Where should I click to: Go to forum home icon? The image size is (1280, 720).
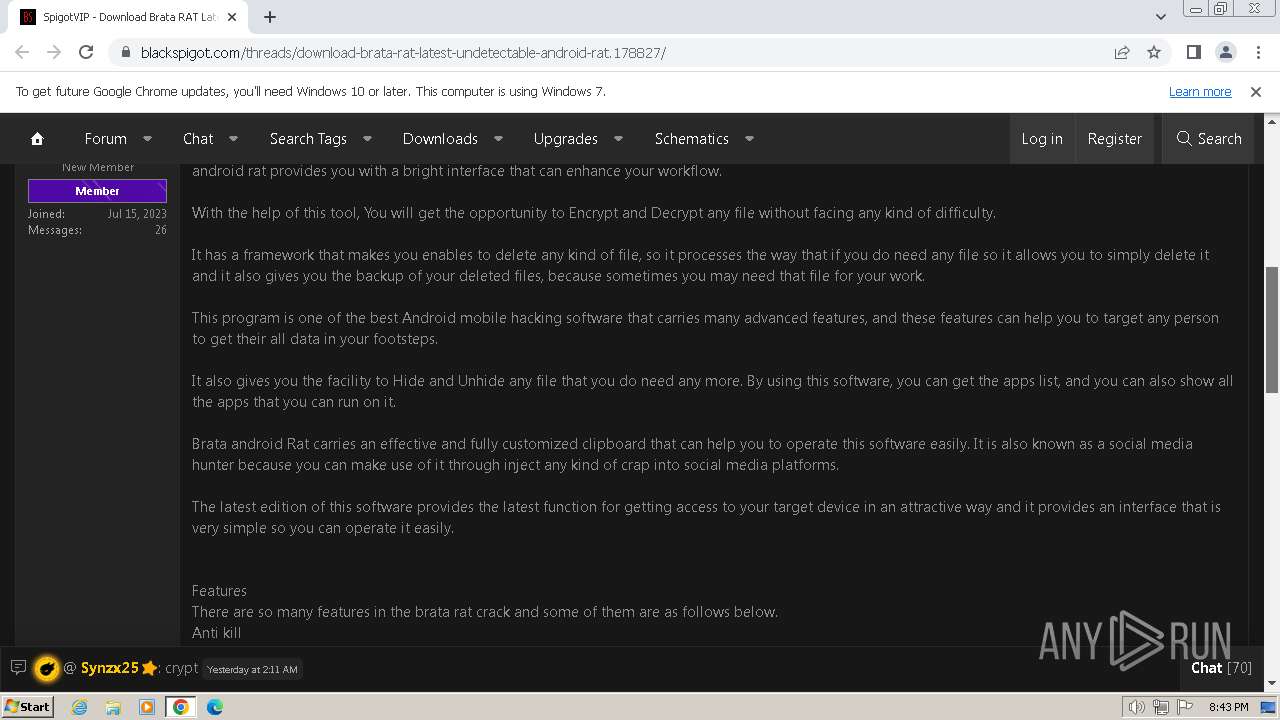37,139
